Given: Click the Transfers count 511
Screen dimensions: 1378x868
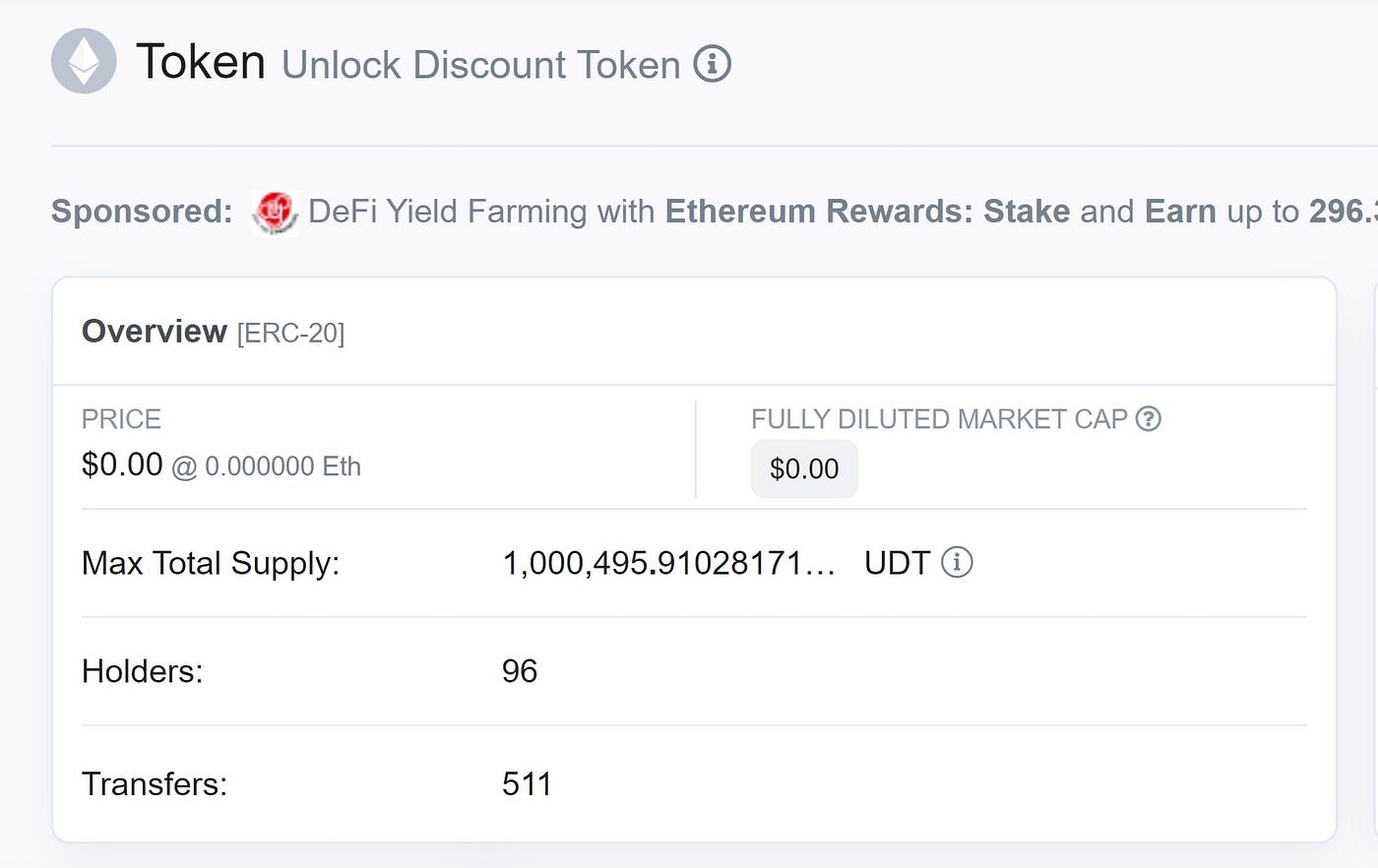Looking at the screenshot, I should pyautogui.click(x=527, y=784).
